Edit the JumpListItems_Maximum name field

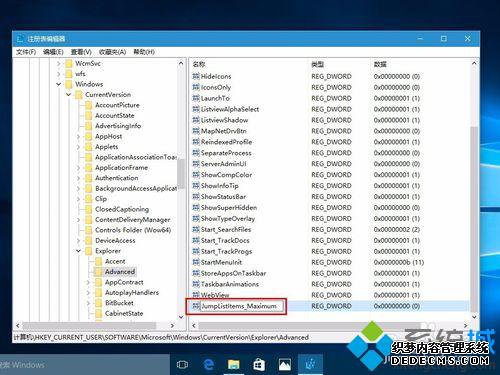(242, 306)
